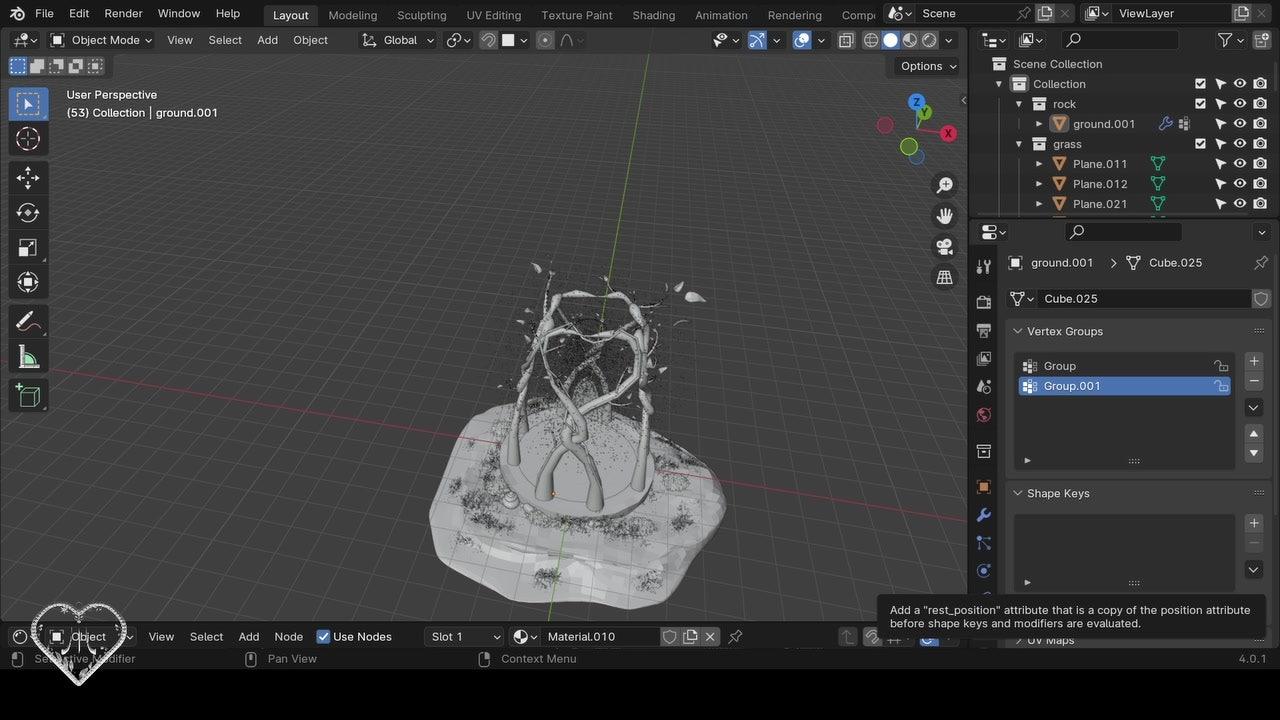Switch perspective/orthographic with grid icon
The width and height of the screenshot is (1280, 720).
(x=944, y=278)
